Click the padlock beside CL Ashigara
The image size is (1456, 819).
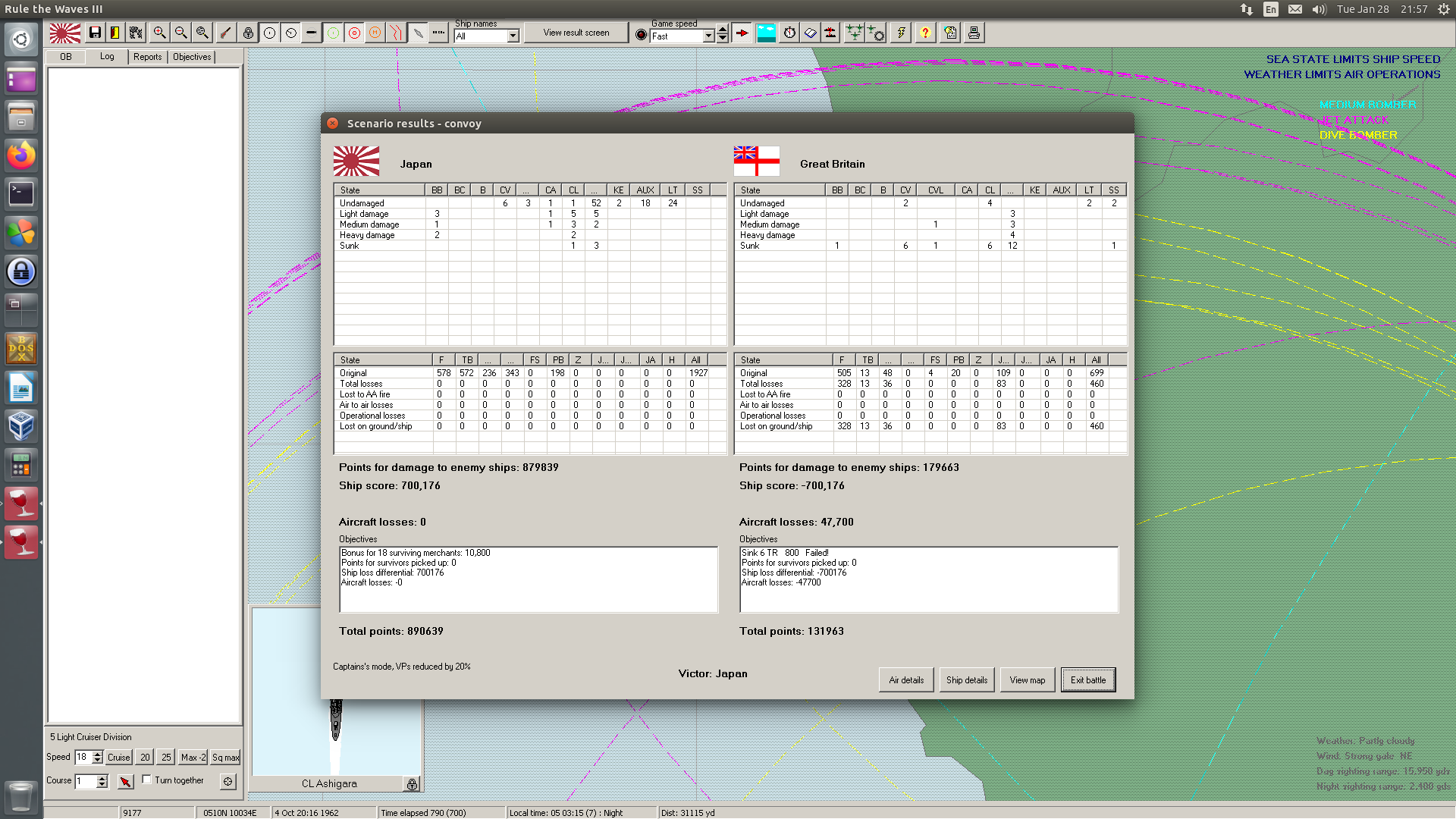click(412, 784)
